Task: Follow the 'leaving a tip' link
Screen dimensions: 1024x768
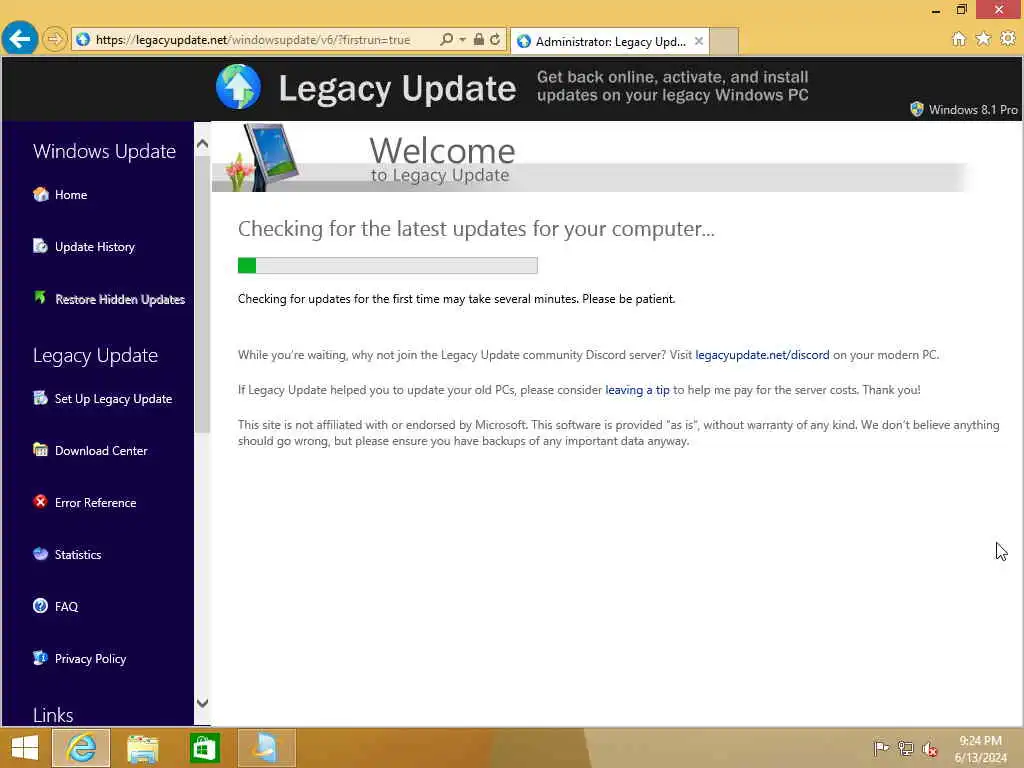Action: [637, 390]
